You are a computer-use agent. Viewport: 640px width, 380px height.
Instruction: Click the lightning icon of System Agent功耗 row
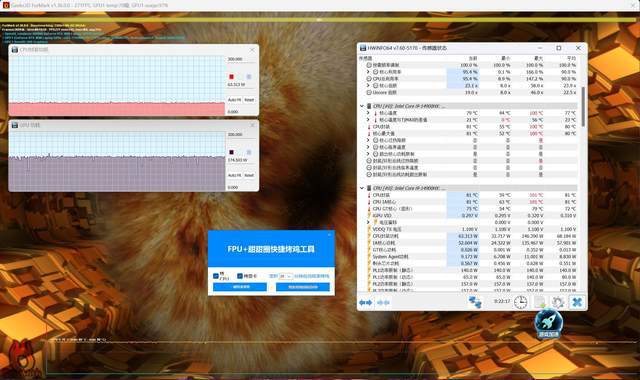pyautogui.click(x=369, y=257)
